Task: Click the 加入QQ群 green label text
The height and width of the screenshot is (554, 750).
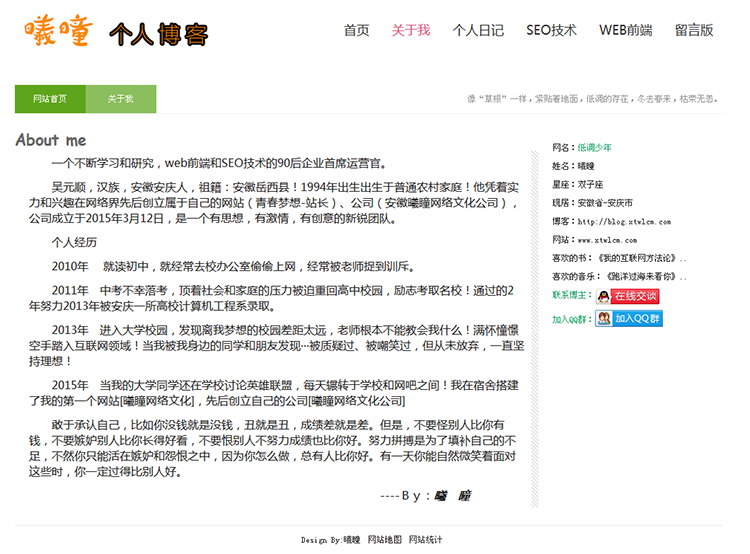Action: point(572,319)
